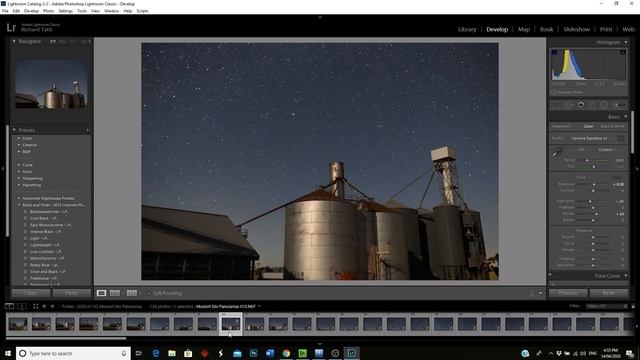640x360 pixels.
Task: Expand the Curve presets group
Action: (x=19, y=165)
